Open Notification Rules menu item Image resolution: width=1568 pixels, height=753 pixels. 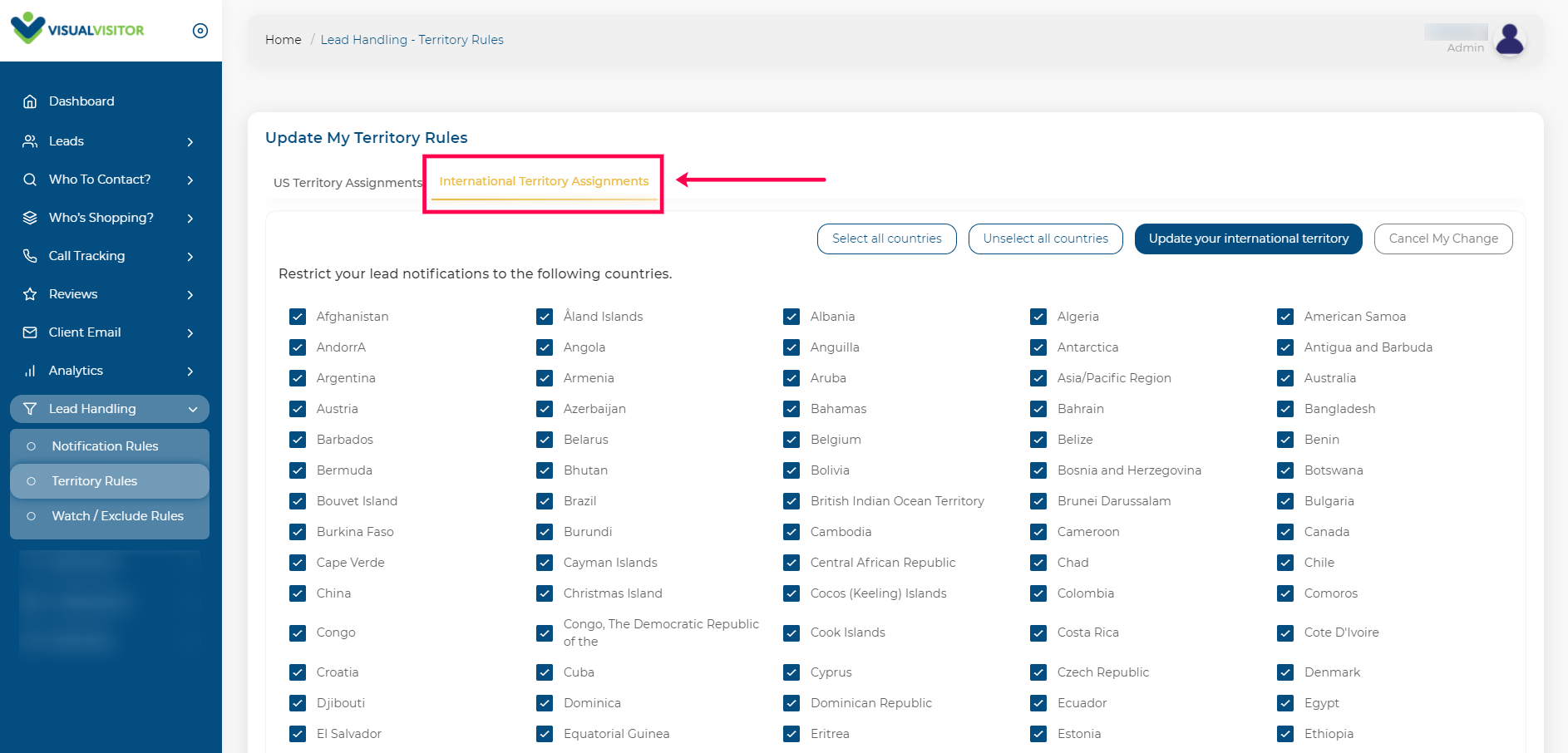pos(110,446)
